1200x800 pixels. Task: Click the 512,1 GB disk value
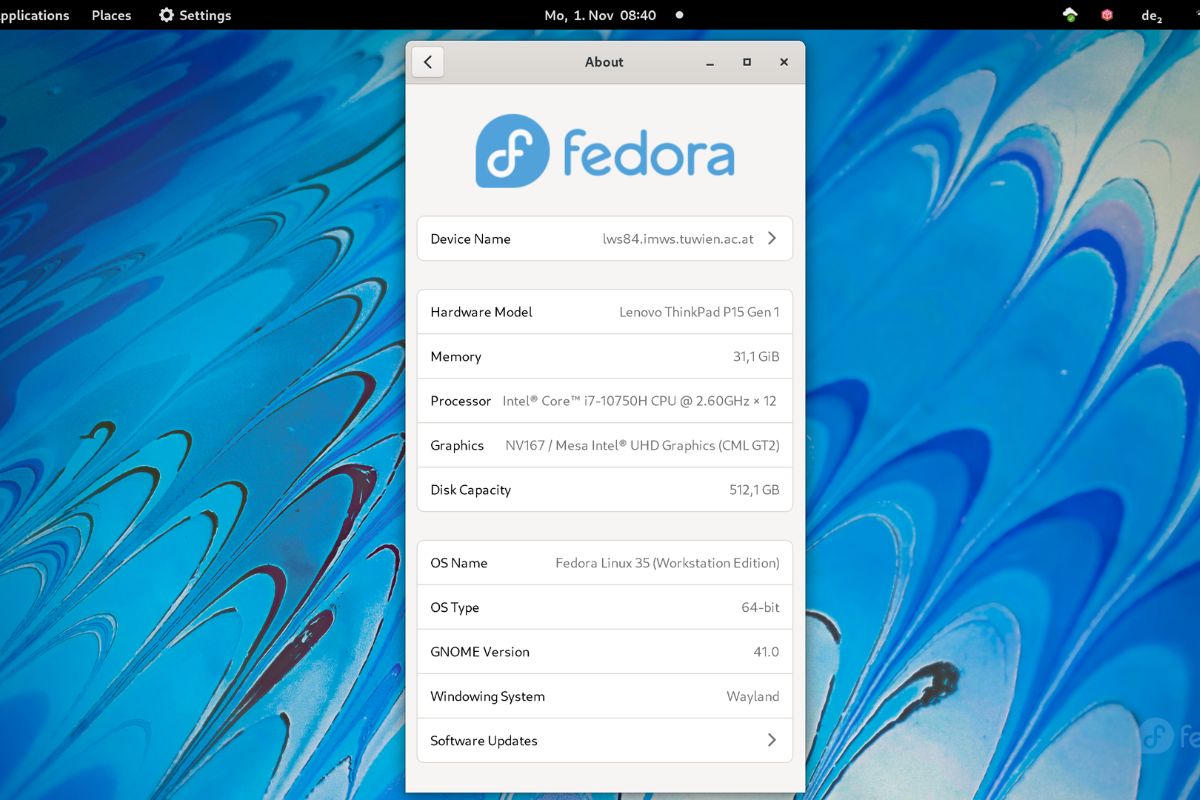pos(754,490)
